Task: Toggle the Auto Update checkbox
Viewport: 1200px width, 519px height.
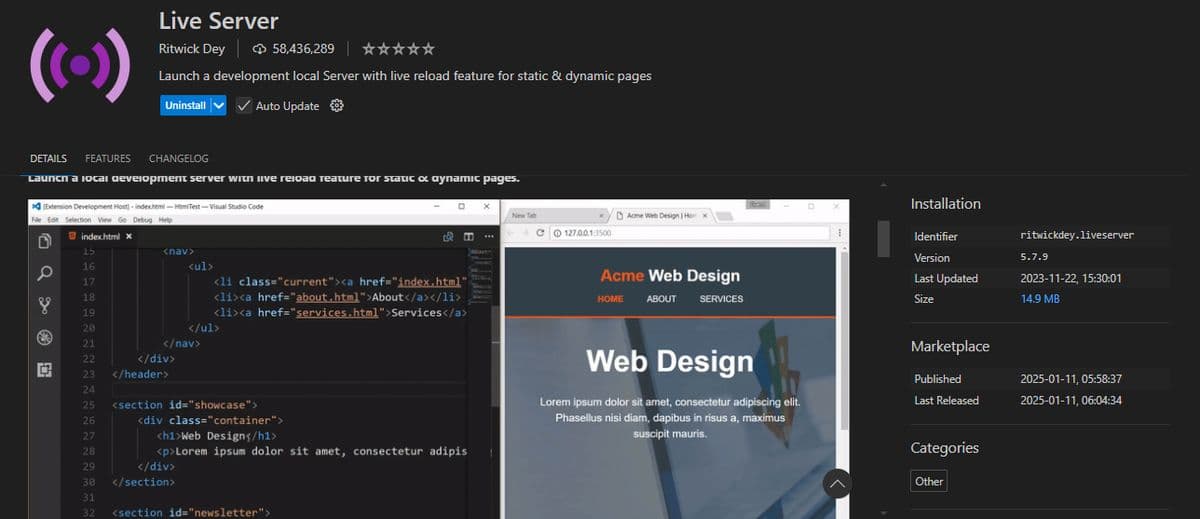Action: pyautogui.click(x=244, y=106)
